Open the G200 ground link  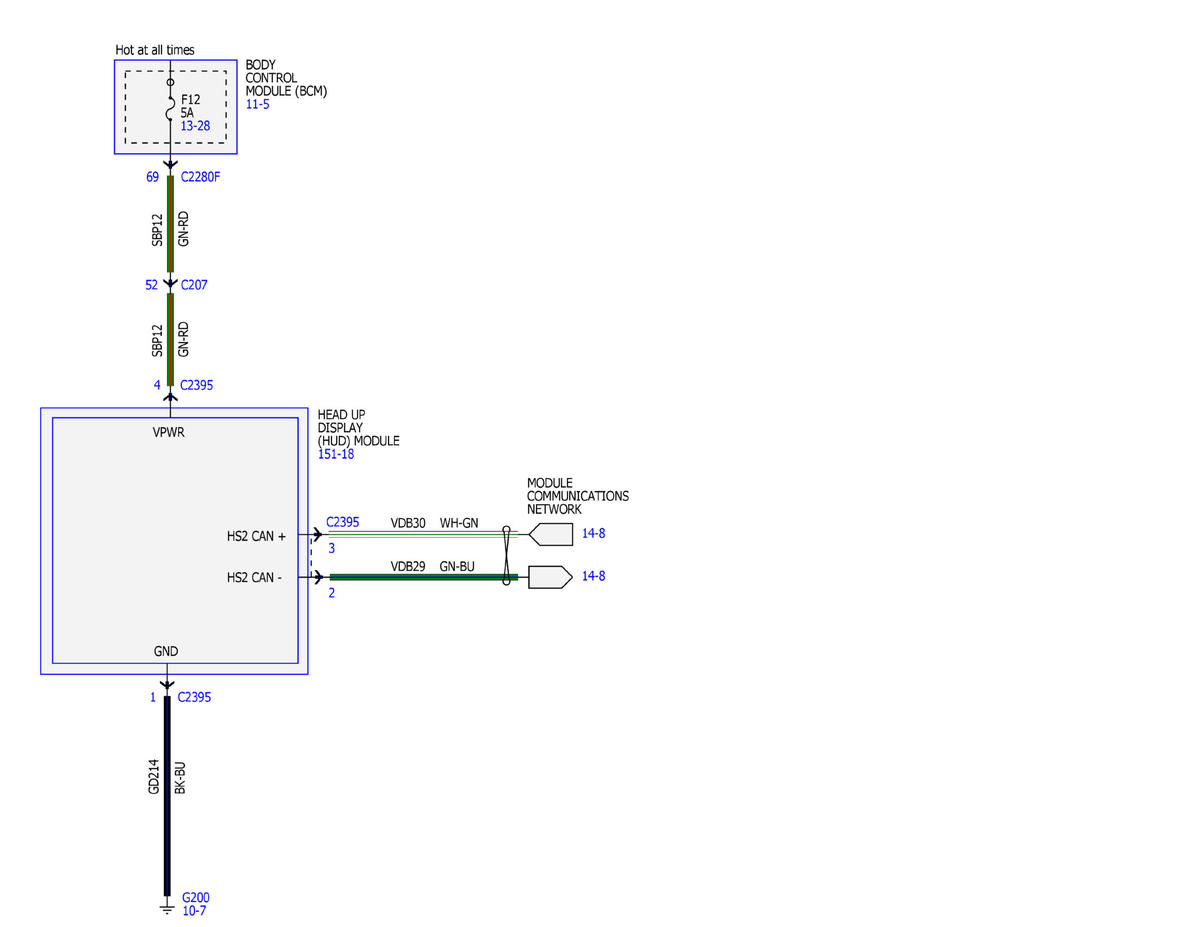pos(196,897)
